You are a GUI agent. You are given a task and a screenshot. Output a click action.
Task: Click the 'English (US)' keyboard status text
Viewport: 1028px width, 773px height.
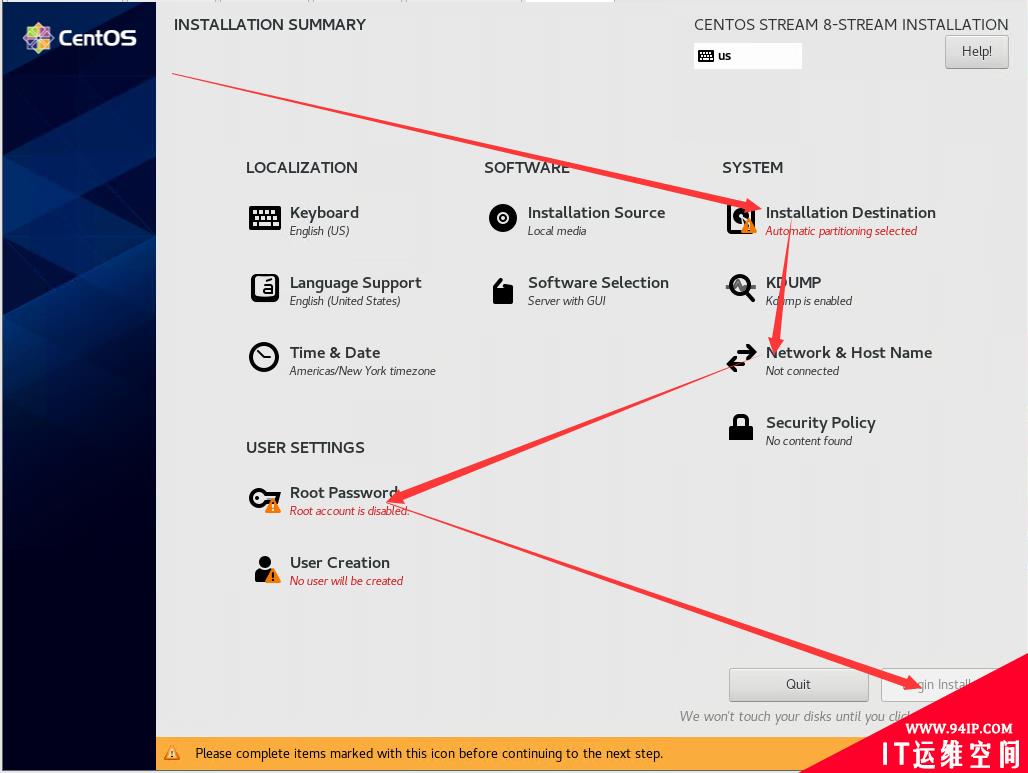(319, 231)
